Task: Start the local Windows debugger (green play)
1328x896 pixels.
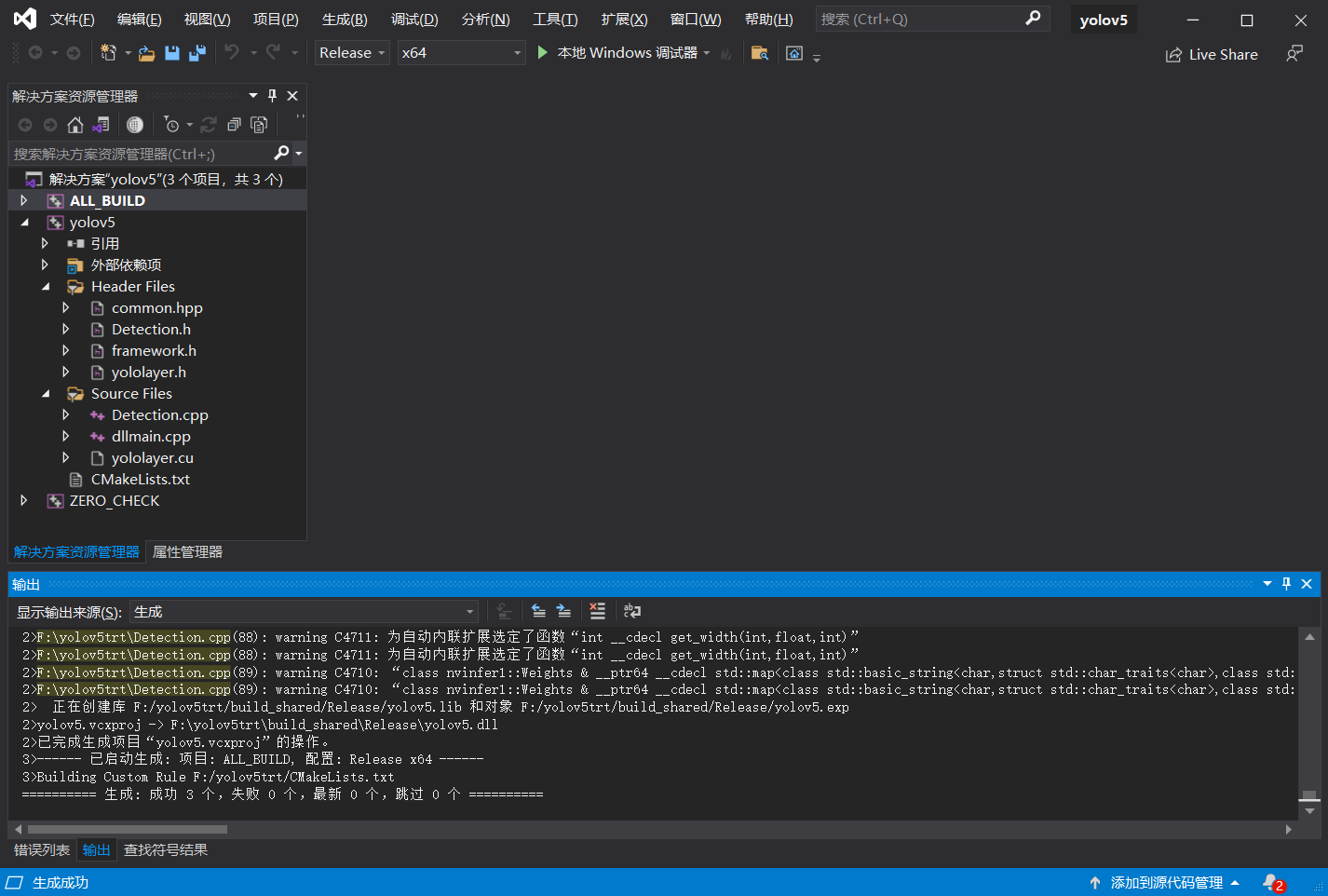Action: tap(543, 53)
